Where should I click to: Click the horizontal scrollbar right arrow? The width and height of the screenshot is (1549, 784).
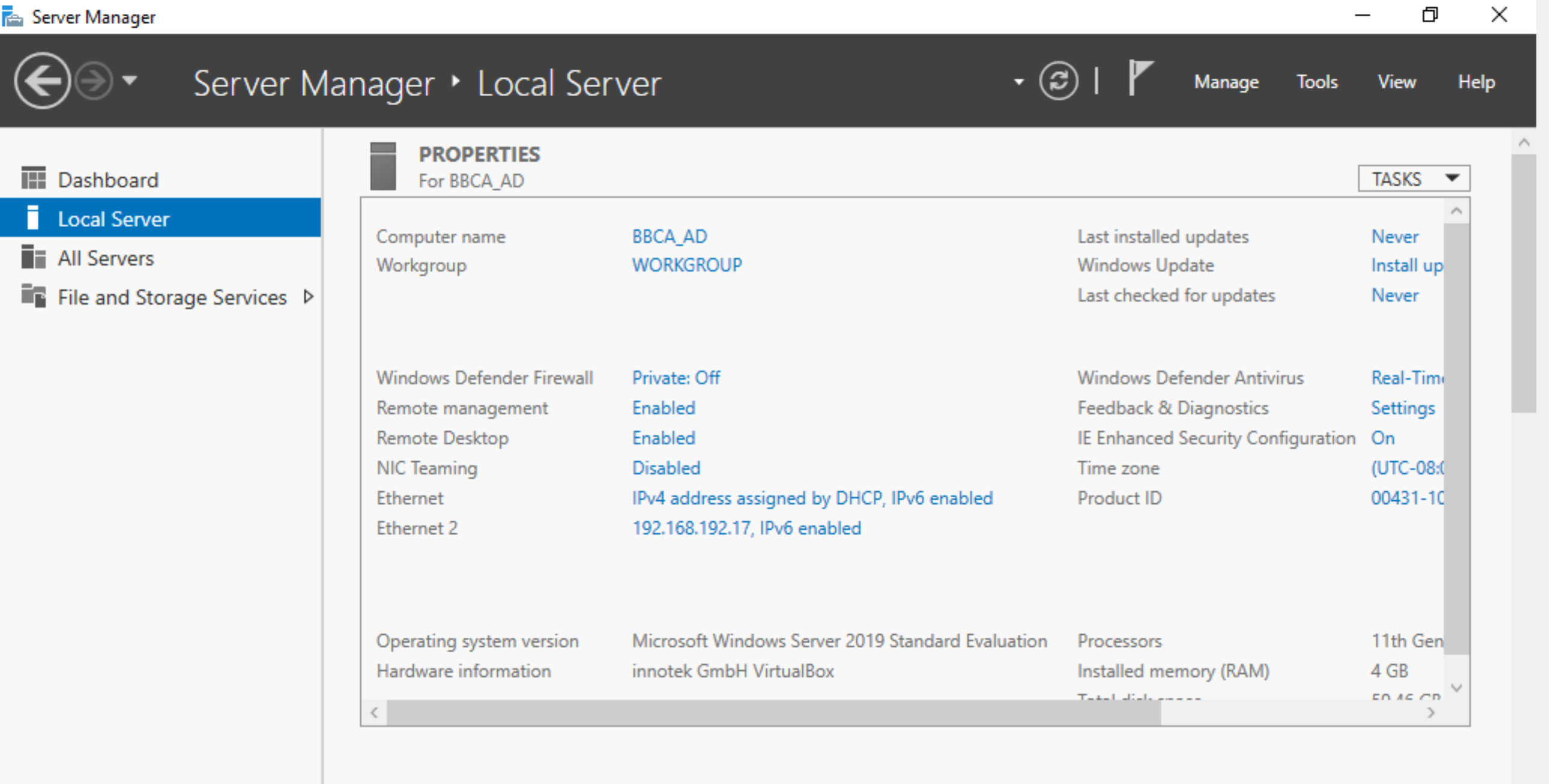click(1431, 712)
